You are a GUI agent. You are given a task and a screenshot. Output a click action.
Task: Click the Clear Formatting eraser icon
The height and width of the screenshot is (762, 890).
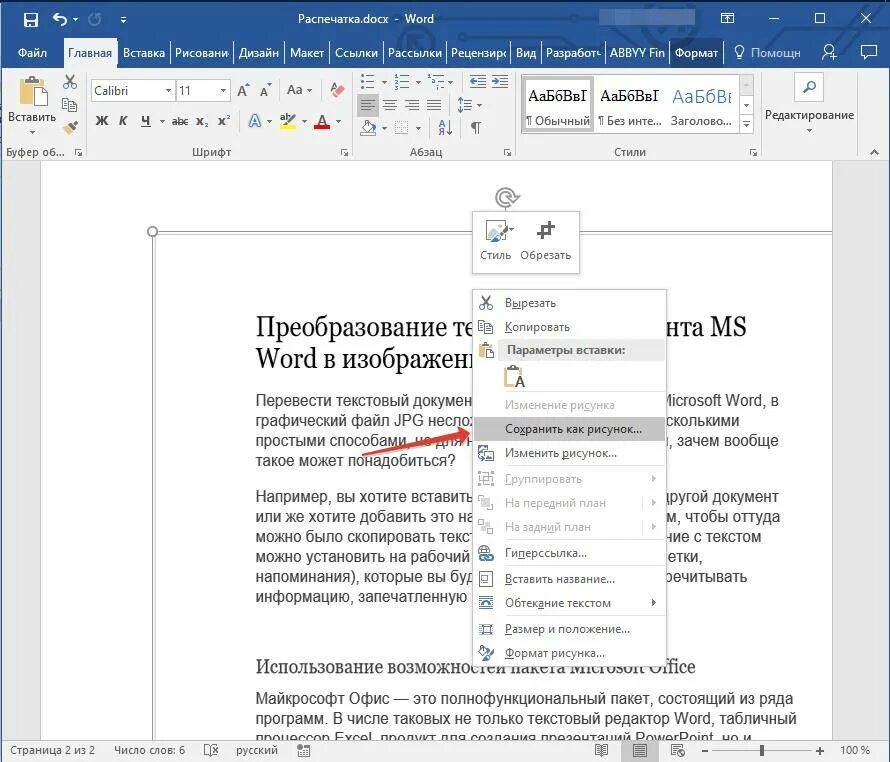point(337,90)
